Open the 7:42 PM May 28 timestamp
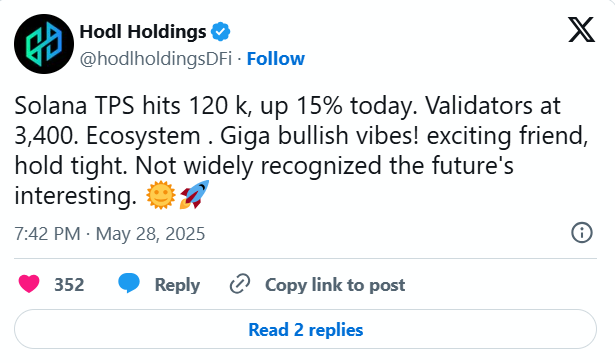Viewport: 615px width, 363px height. pyautogui.click(x=110, y=234)
